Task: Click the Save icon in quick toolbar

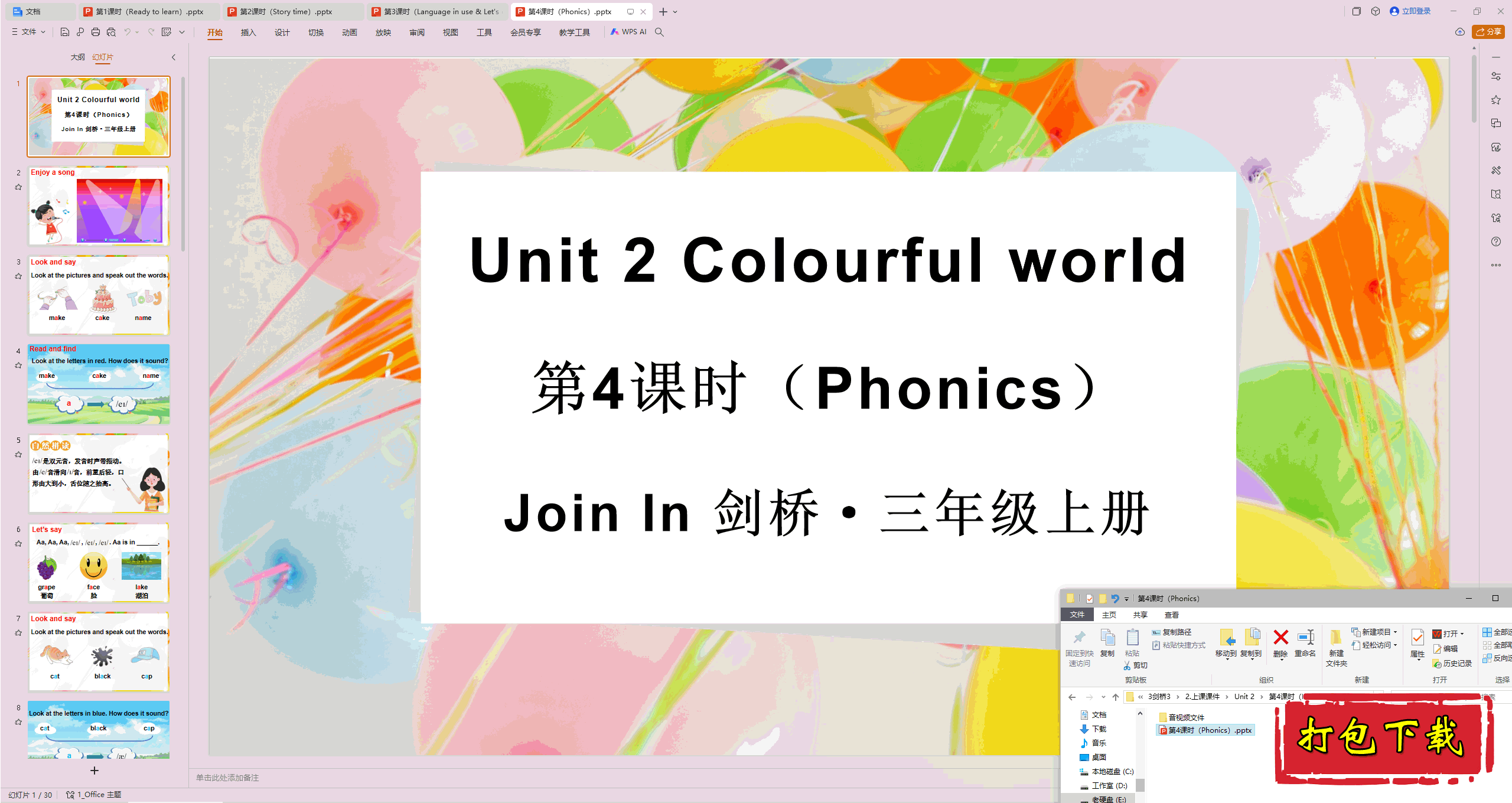Action: tap(65, 32)
